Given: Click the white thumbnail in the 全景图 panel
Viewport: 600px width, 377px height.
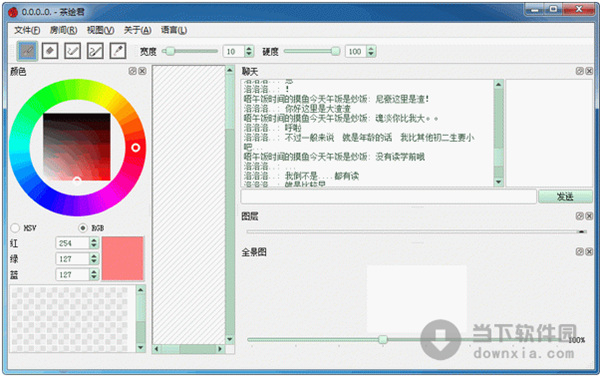Looking at the screenshot, I should click(x=417, y=299).
